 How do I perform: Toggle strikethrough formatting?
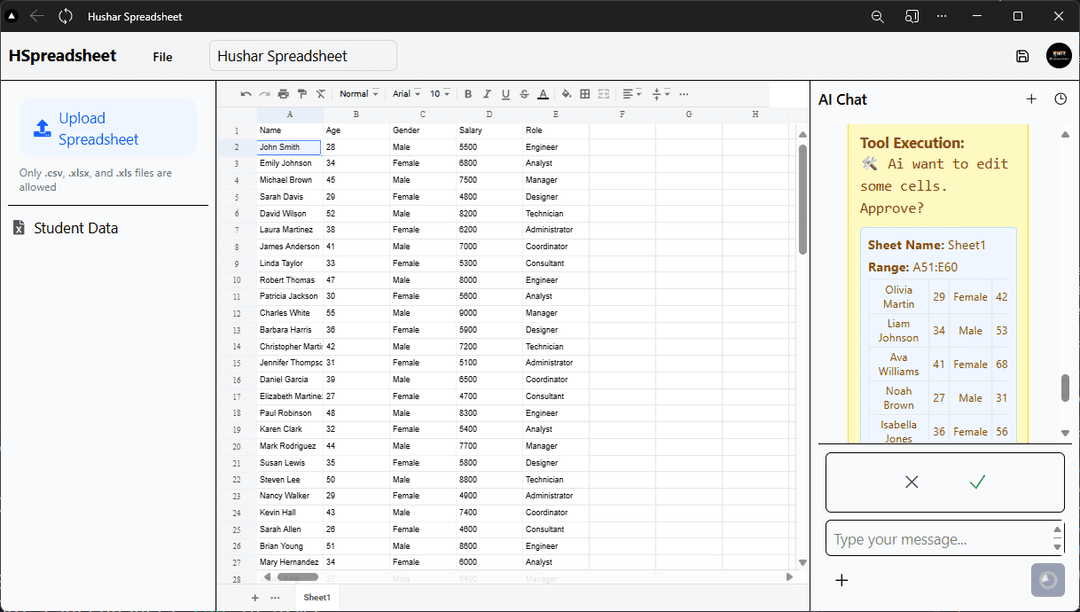524,94
